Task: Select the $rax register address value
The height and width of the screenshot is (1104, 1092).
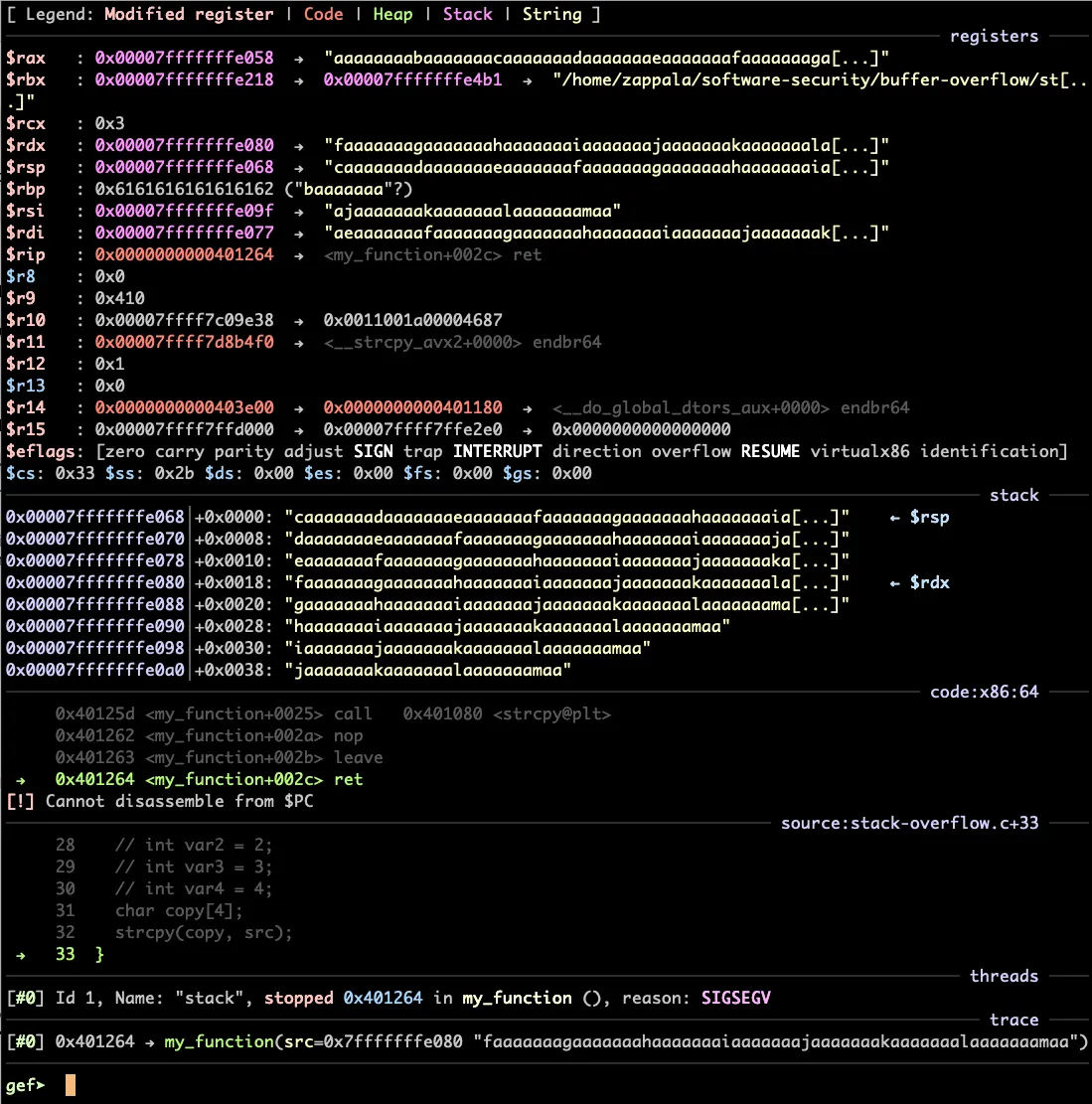Action: tap(183, 58)
